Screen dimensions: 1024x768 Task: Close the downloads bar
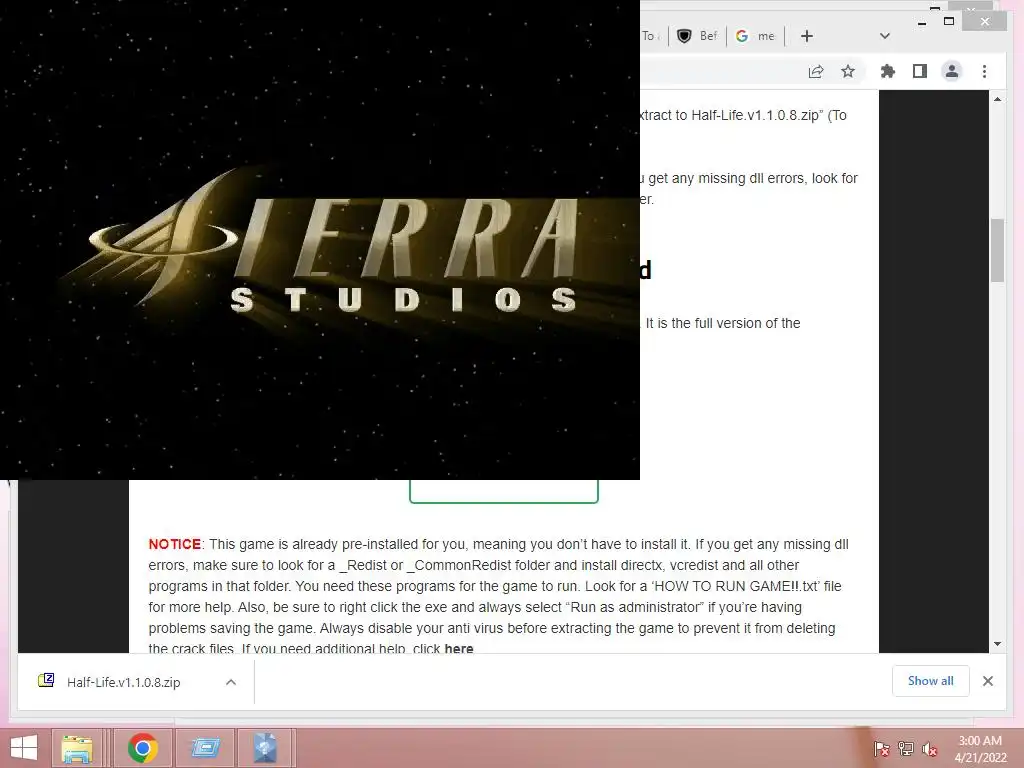(987, 681)
